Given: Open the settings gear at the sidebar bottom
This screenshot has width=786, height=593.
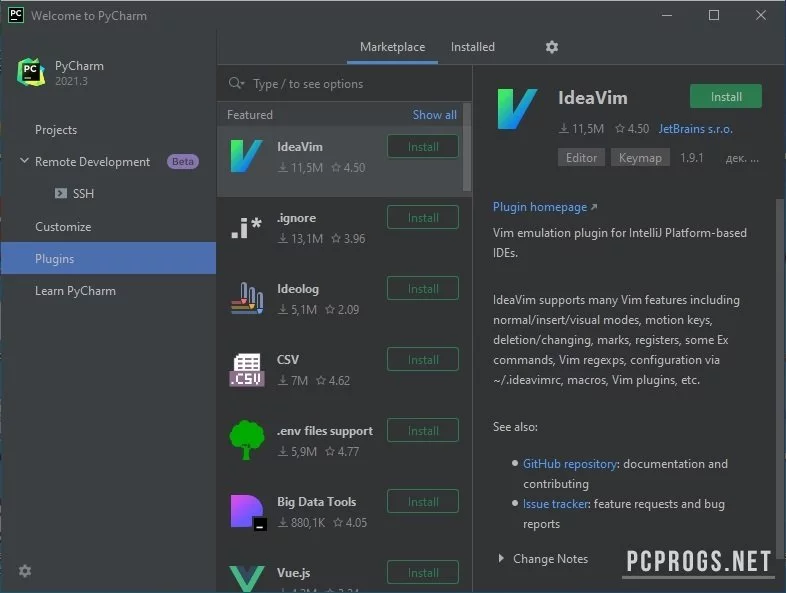Looking at the screenshot, I should pyautogui.click(x=25, y=571).
